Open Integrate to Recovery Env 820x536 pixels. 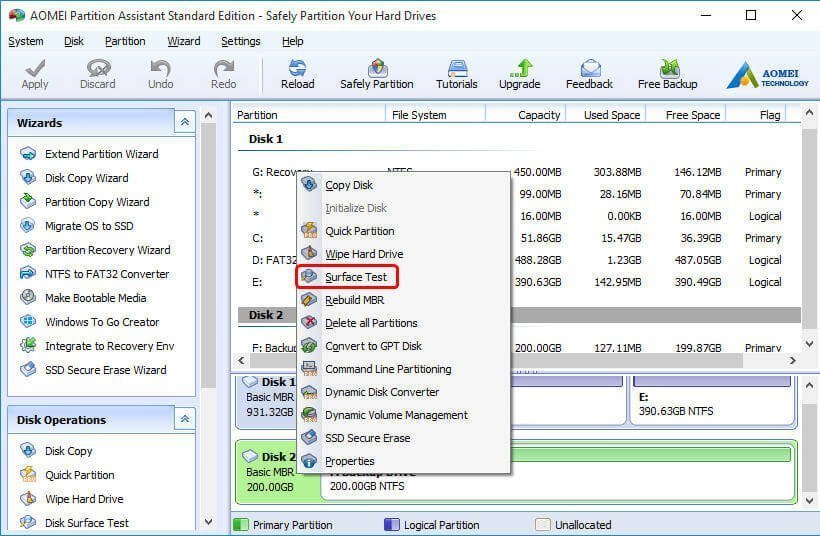[109, 346]
